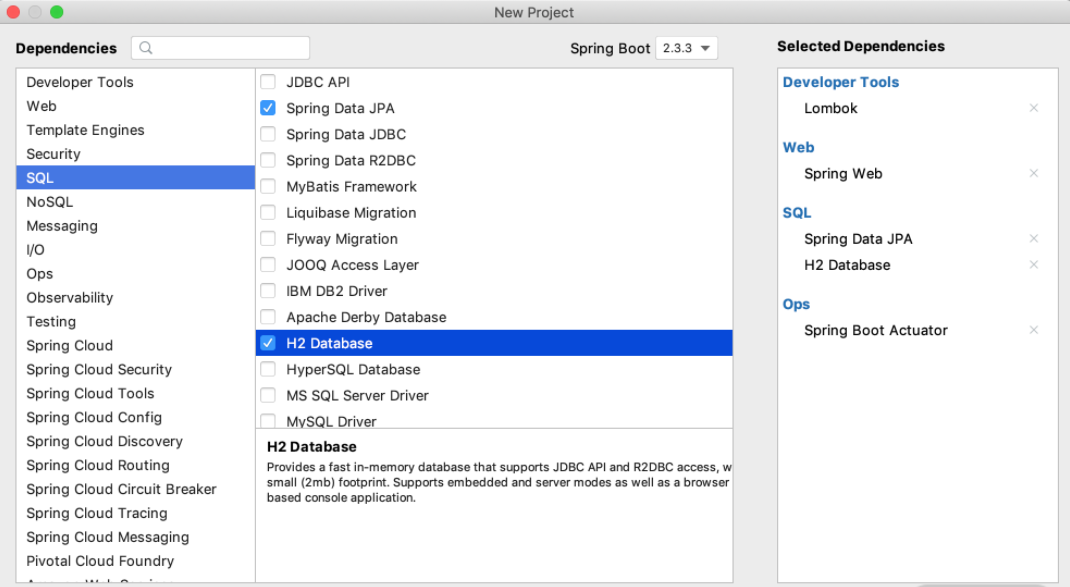1070x587 pixels.
Task: Select the Observability category
Action: click(70, 298)
